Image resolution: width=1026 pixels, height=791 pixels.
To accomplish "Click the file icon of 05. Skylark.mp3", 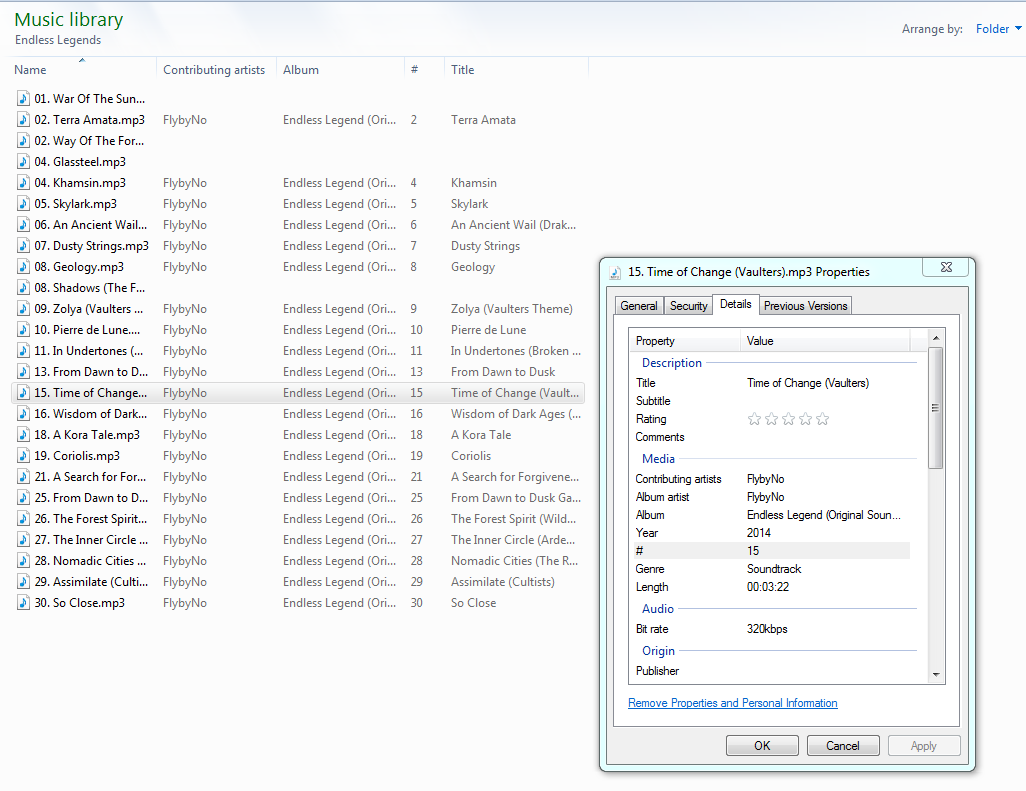I will click(x=24, y=203).
